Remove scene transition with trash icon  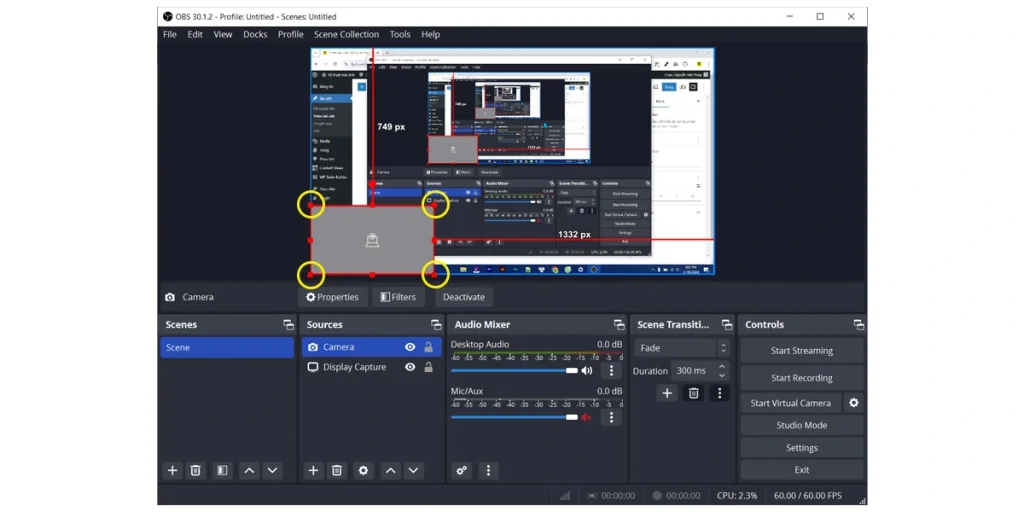(x=694, y=393)
